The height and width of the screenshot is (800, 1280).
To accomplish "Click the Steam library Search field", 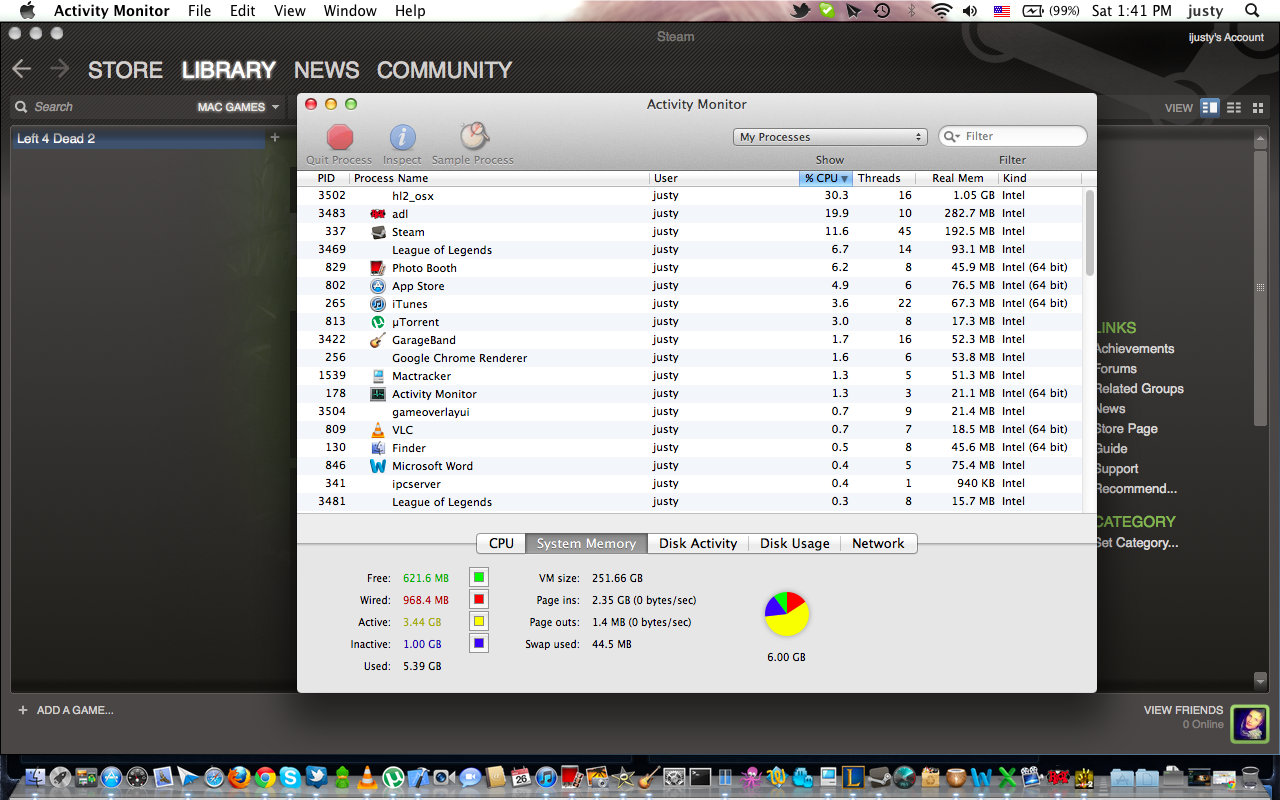I will click(x=100, y=107).
